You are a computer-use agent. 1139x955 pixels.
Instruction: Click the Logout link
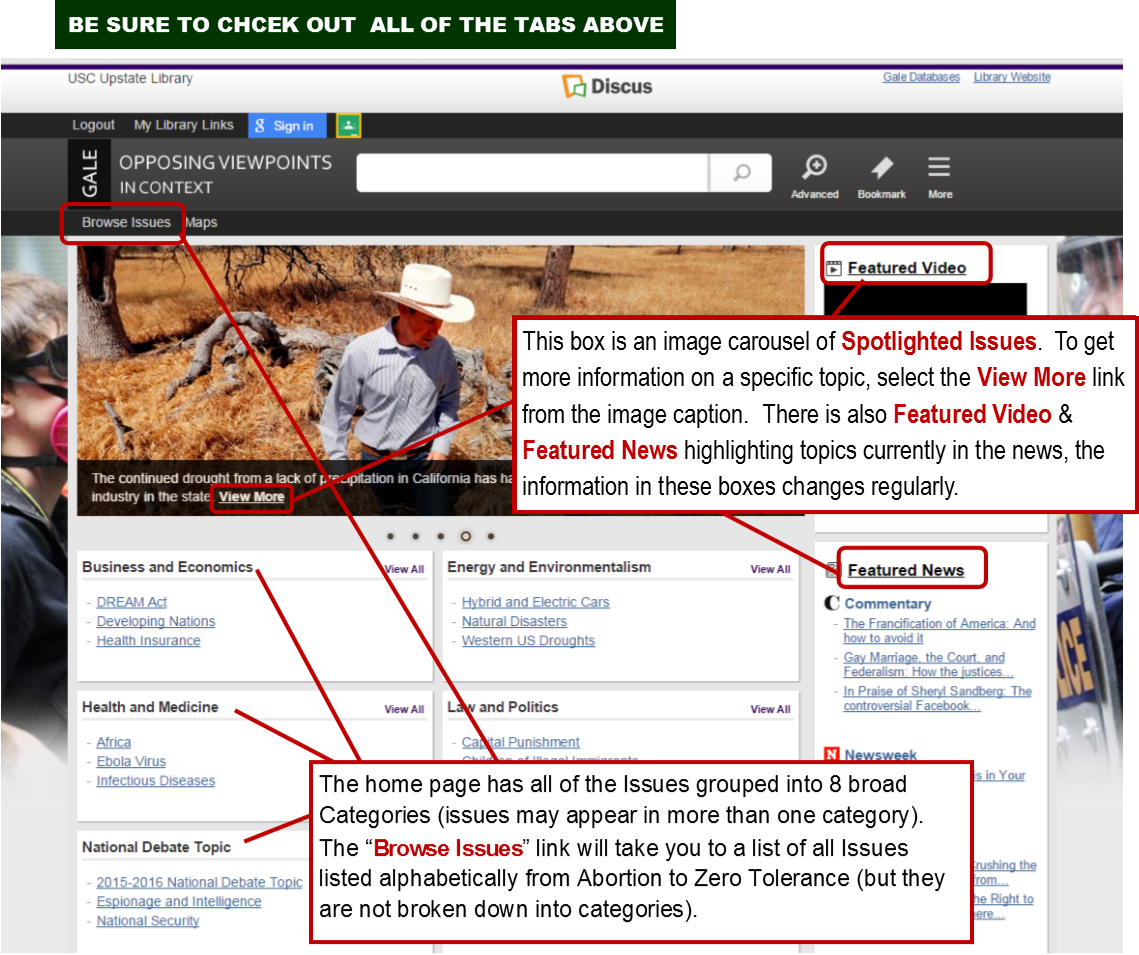point(93,125)
